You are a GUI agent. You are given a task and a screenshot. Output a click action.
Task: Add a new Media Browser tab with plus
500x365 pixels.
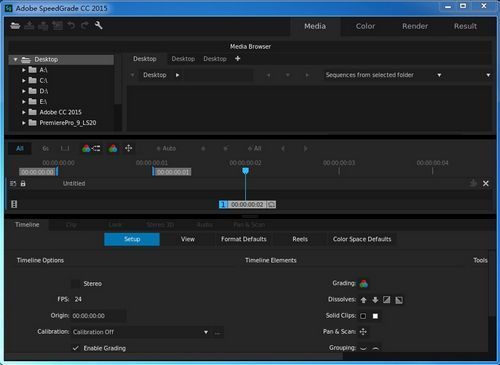coord(238,59)
